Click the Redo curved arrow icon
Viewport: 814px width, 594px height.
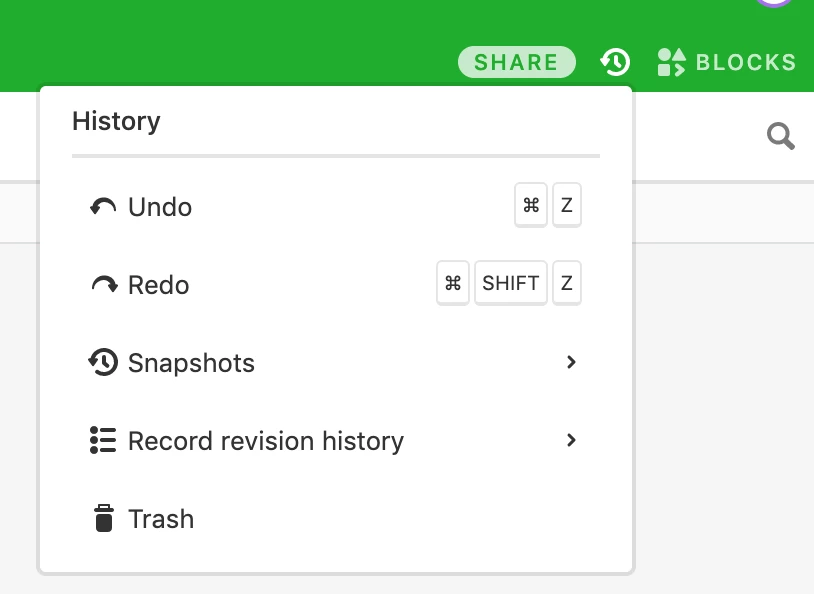coord(104,285)
